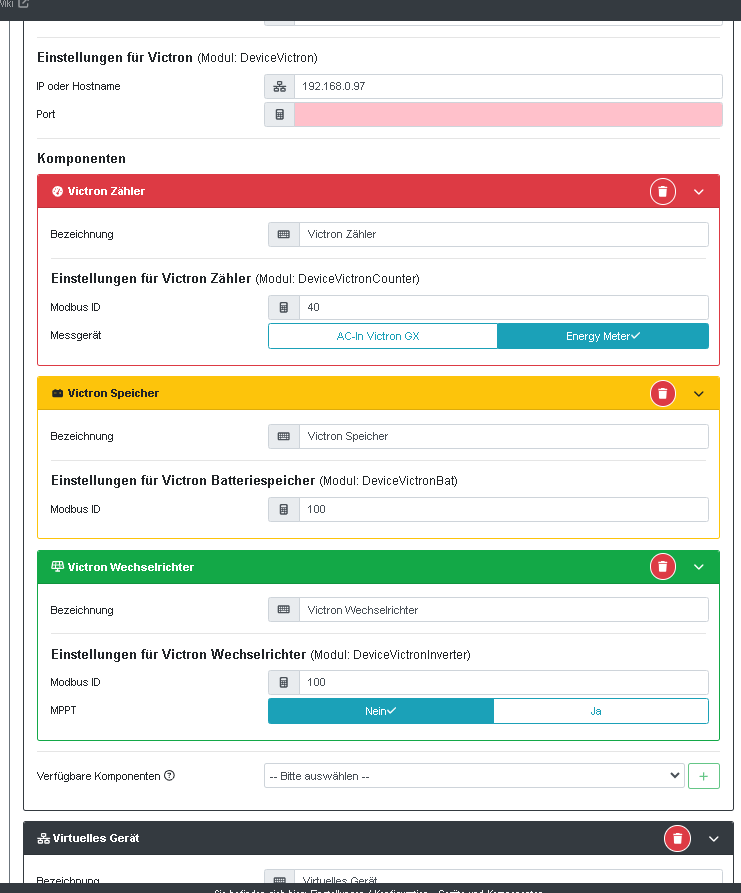Click the MPPT label
The height and width of the screenshot is (893, 741).
(x=63, y=710)
